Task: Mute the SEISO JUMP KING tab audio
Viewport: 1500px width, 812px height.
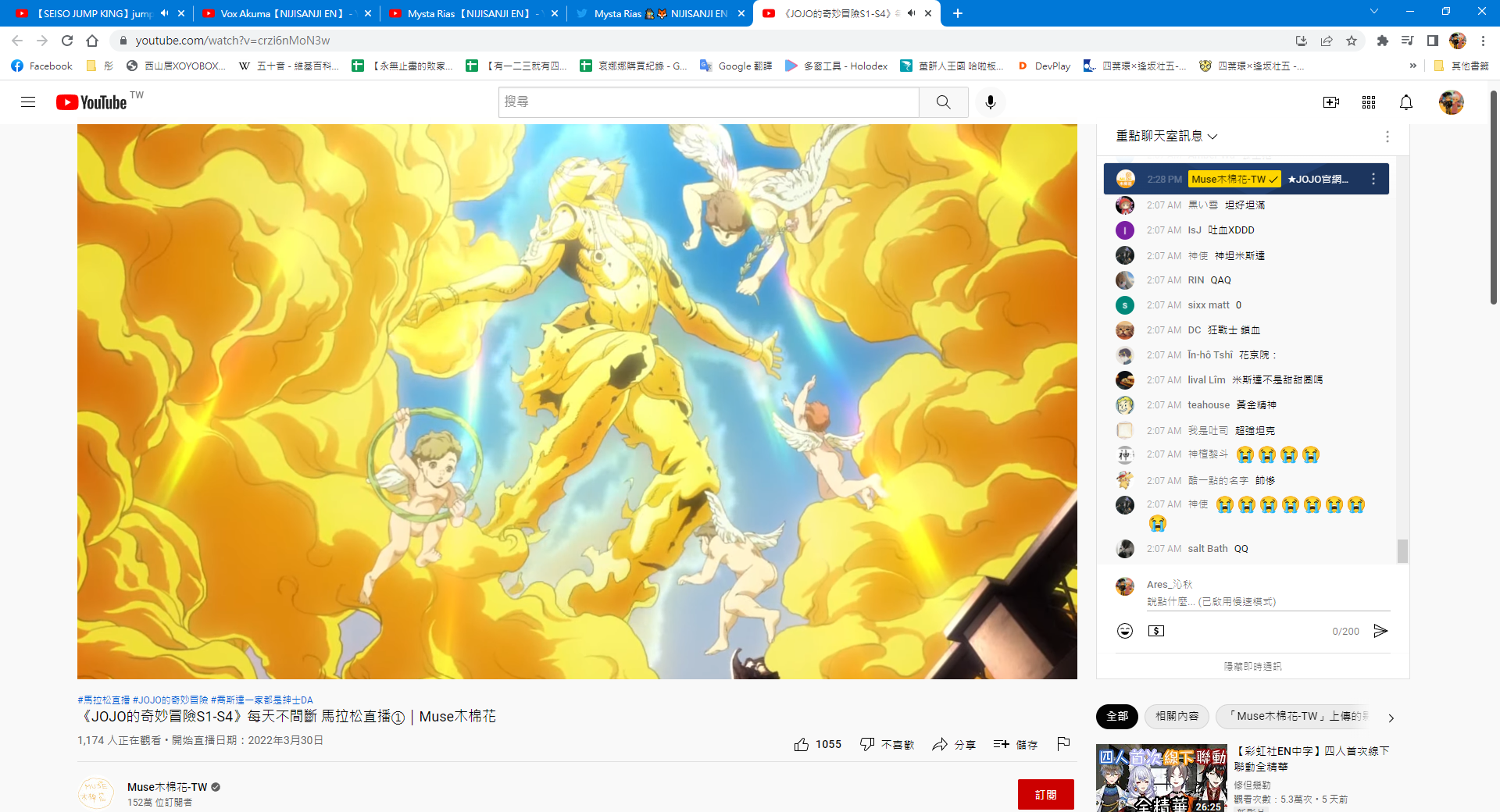Action: click(165, 13)
